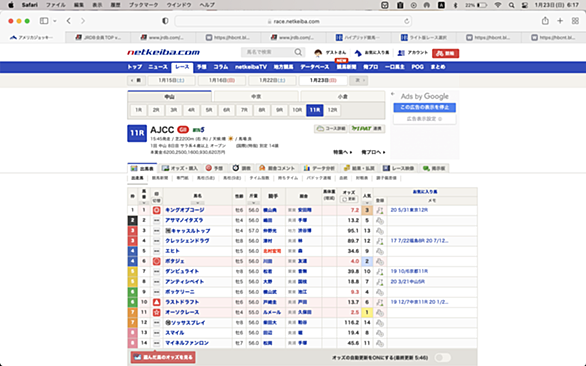Viewport: 586px width, 366px height.
Task: Open the weight column sort arrow
Action: 253,203
